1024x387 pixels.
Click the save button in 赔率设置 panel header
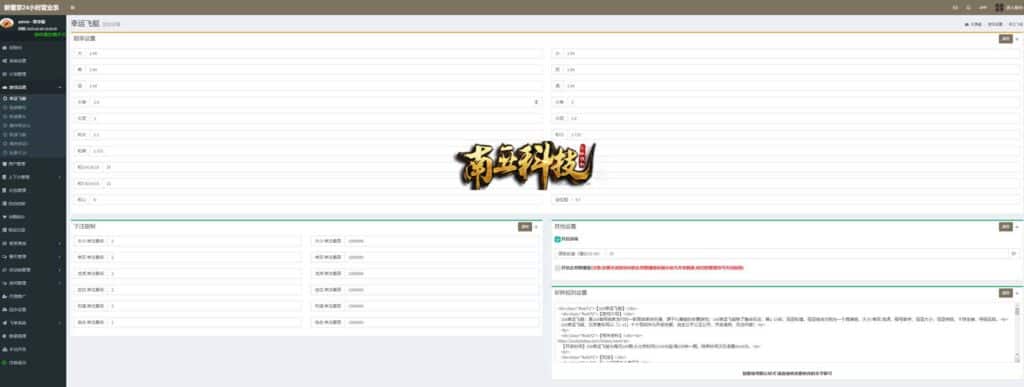(1006, 39)
